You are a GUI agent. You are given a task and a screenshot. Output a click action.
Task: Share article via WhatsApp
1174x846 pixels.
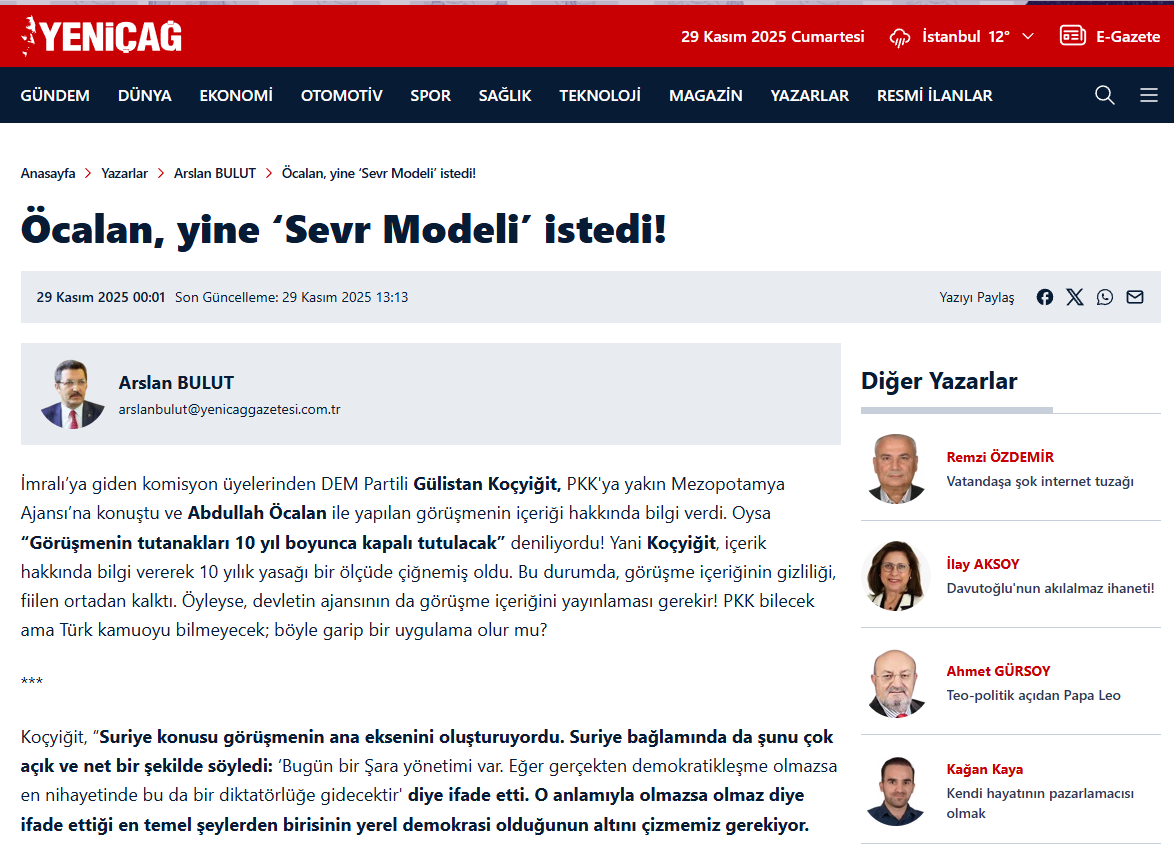click(x=1105, y=297)
